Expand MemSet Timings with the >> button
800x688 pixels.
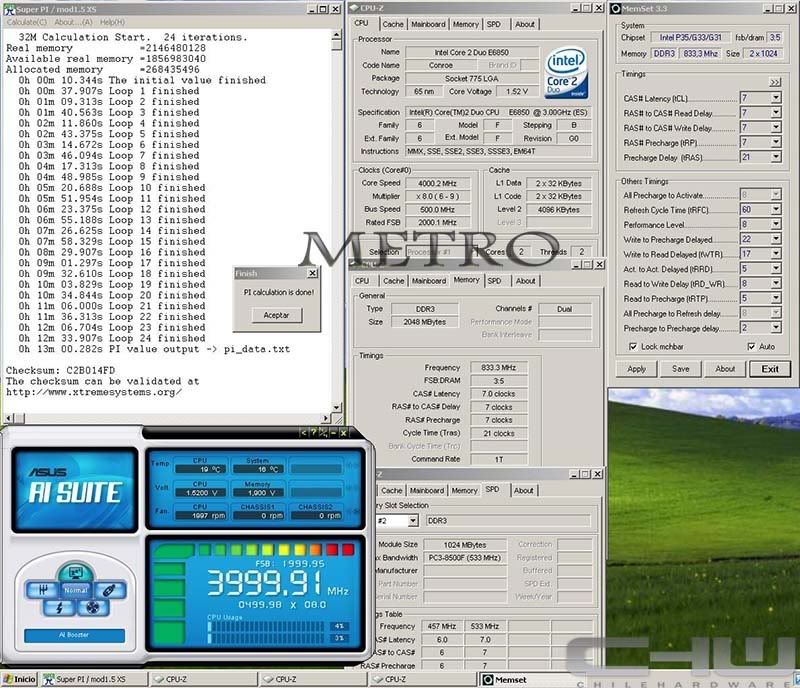[x=775, y=82]
